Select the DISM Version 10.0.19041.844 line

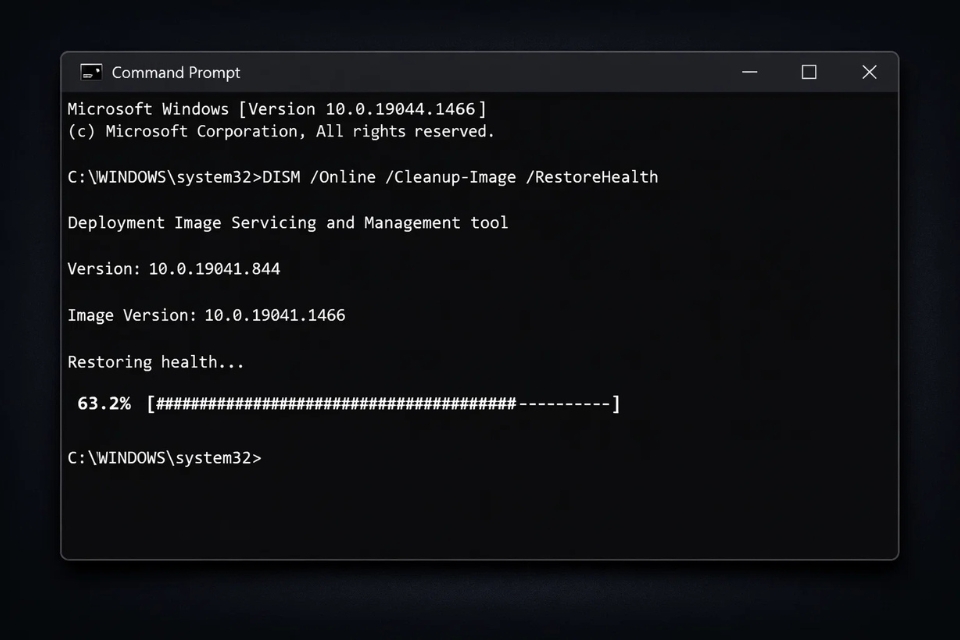173,269
